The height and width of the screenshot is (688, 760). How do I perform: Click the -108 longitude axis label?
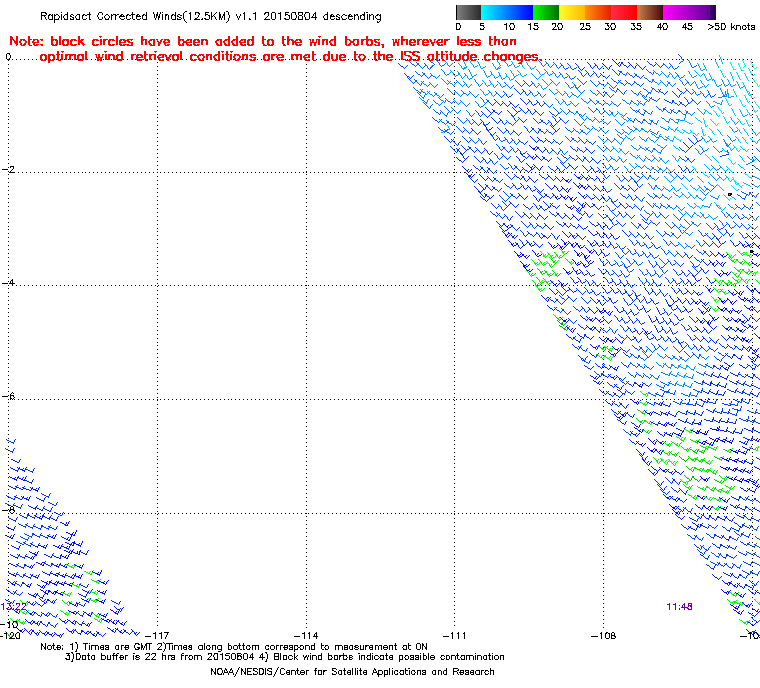tap(603, 635)
